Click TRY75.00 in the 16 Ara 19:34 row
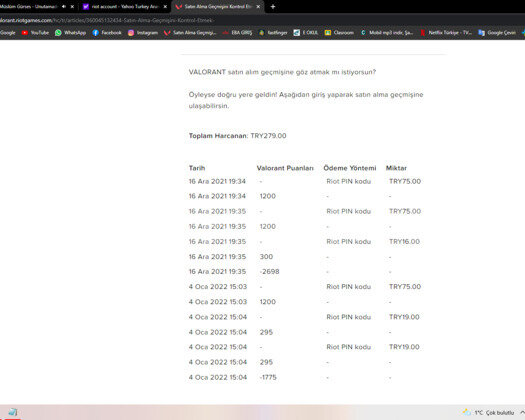This screenshot has width=525, height=420. pos(405,181)
